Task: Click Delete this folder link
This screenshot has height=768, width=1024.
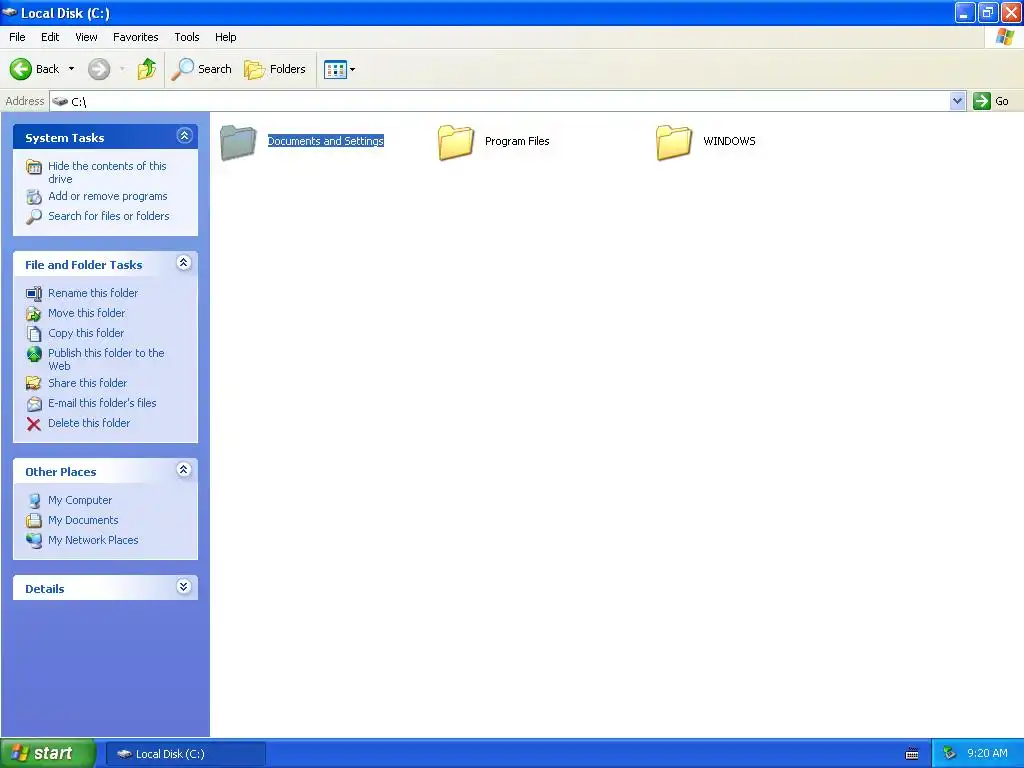Action: [x=89, y=423]
